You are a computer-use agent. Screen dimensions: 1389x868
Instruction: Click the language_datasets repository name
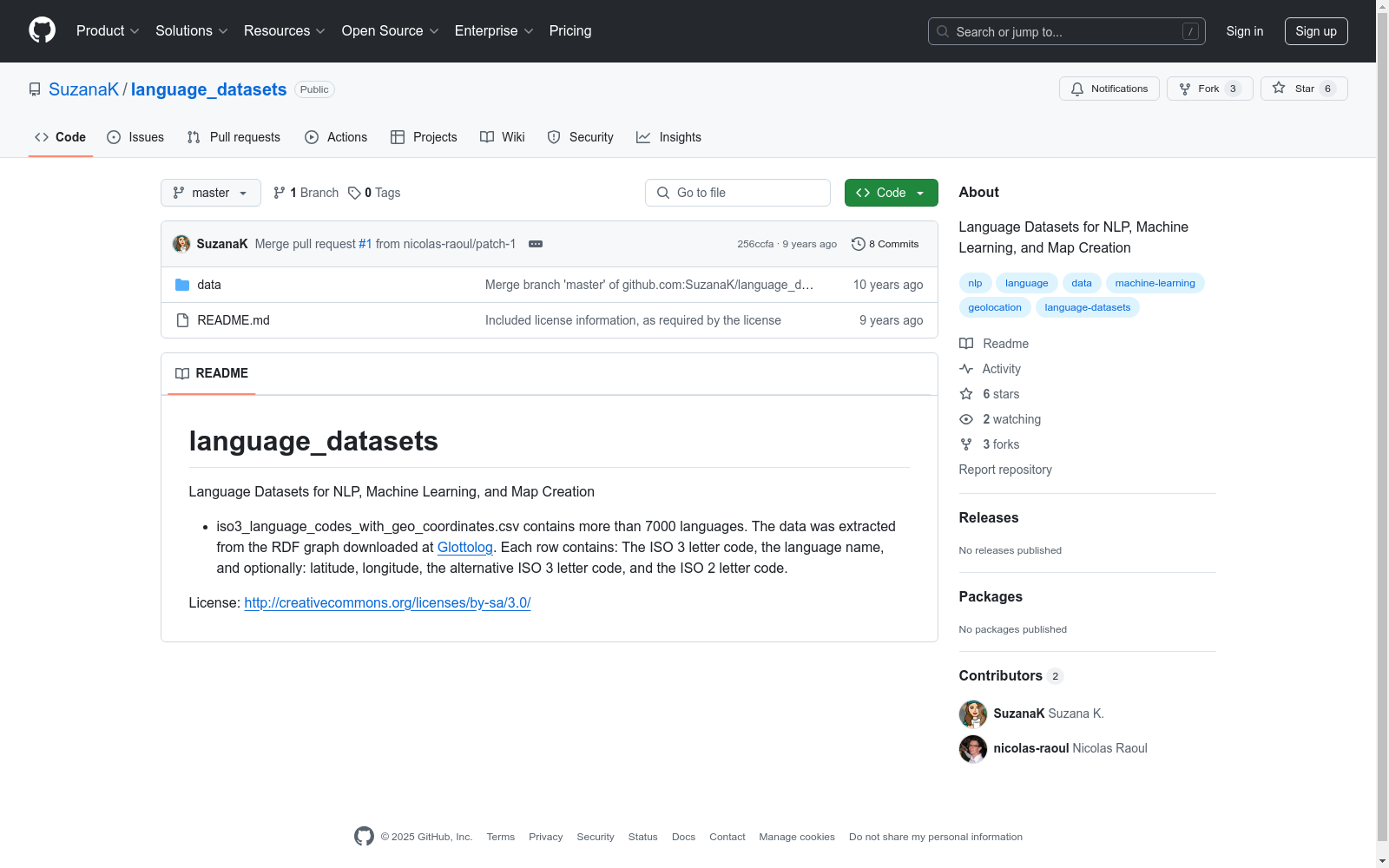coord(208,89)
